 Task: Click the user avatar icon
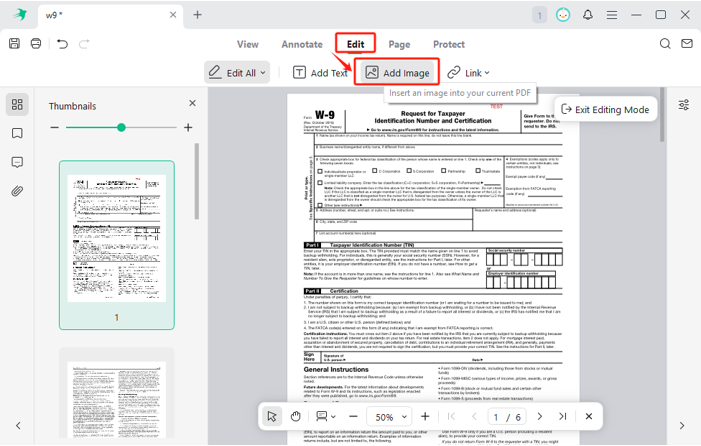click(563, 15)
